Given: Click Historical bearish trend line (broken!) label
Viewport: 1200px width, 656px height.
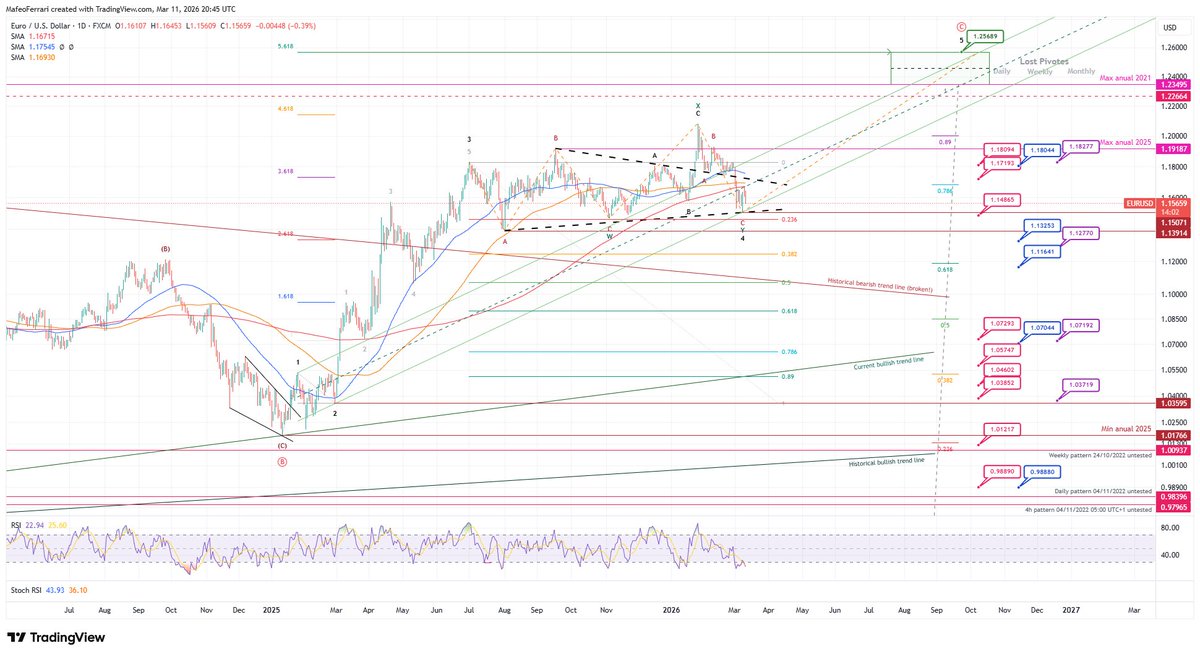Looking at the screenshot, I should (881, 285).
